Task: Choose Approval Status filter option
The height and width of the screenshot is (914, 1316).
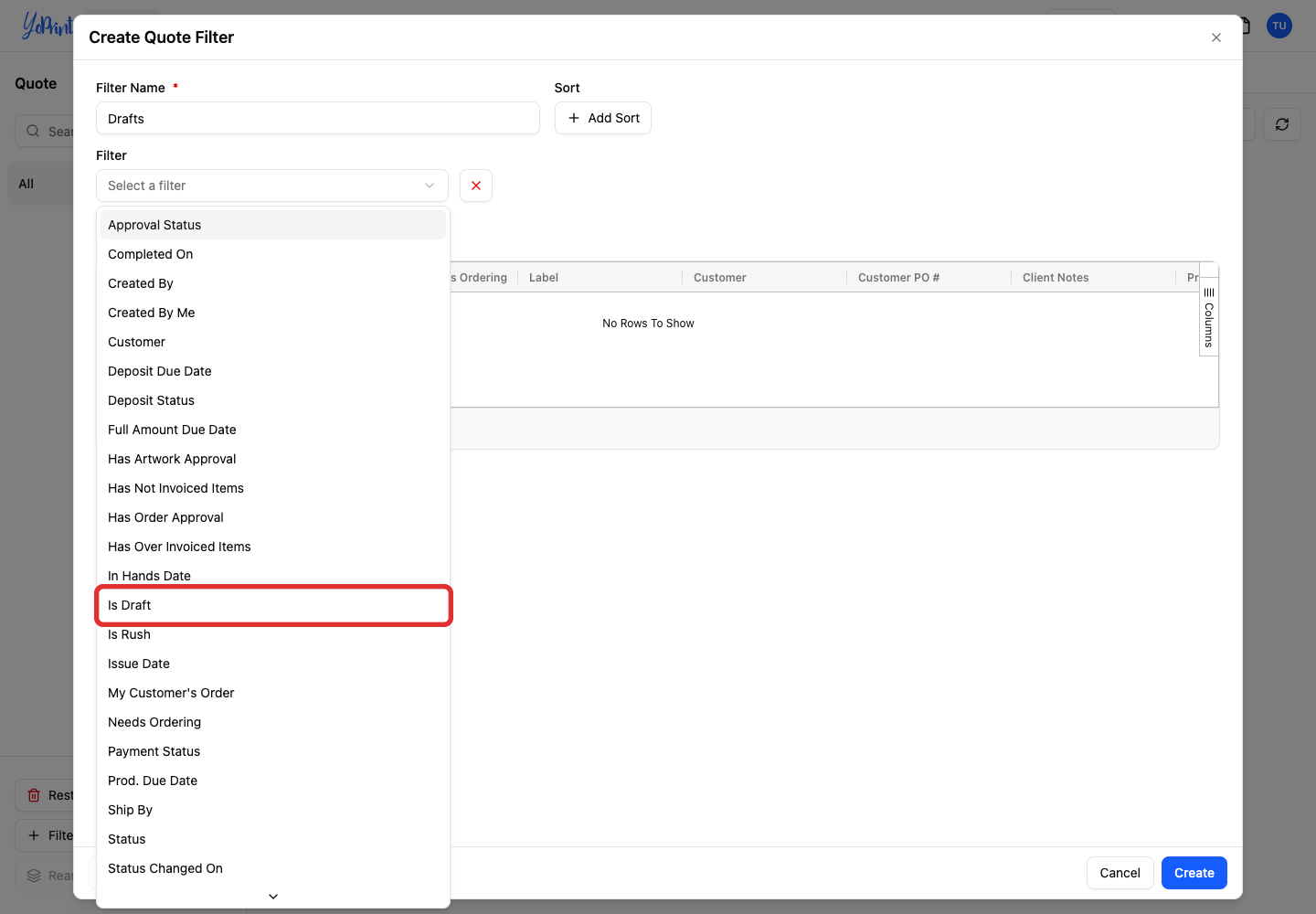Action: [273, 225]
